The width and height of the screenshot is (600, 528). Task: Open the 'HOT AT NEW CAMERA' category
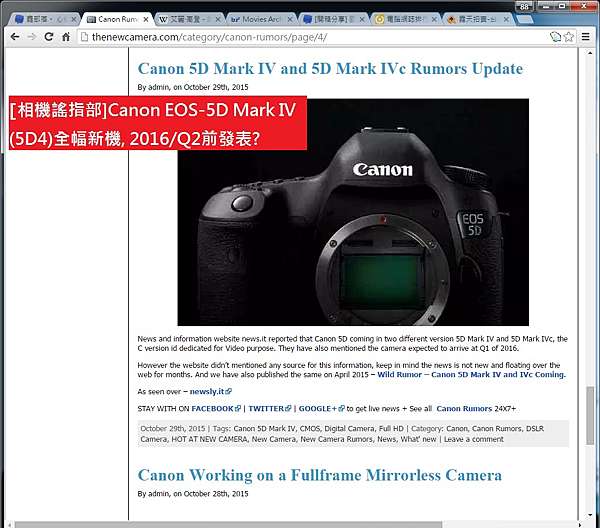(x=209, y=439)
